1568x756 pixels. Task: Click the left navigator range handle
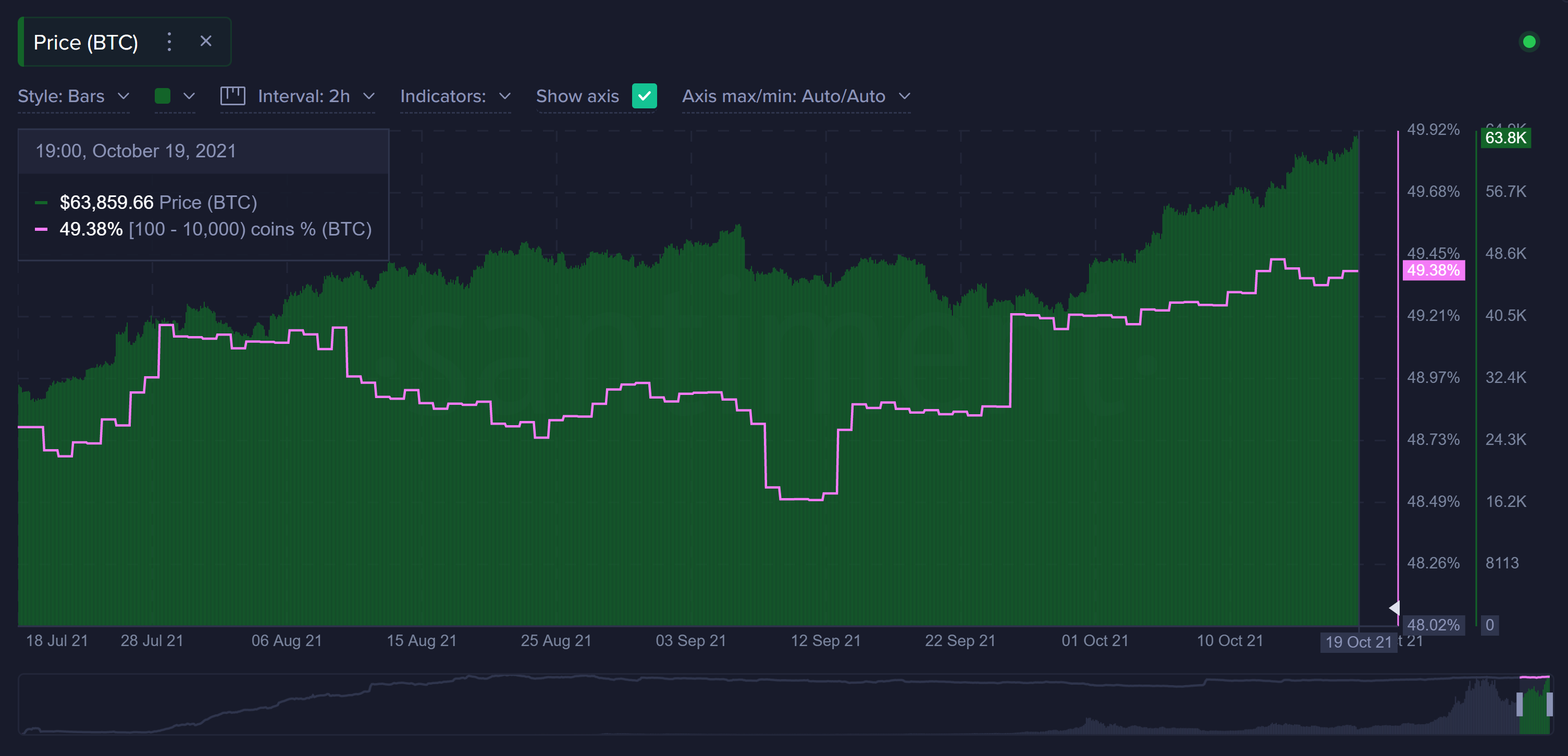point(1520,705)
